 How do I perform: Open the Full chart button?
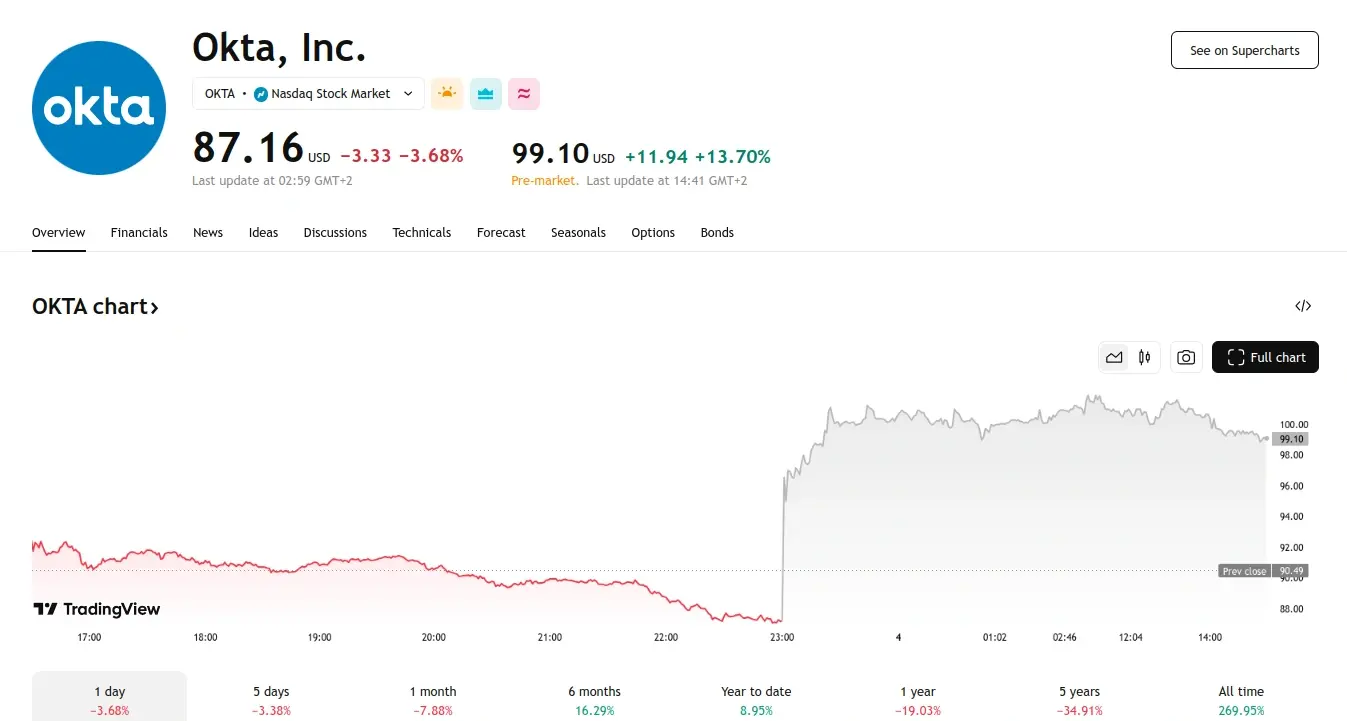1265,358
